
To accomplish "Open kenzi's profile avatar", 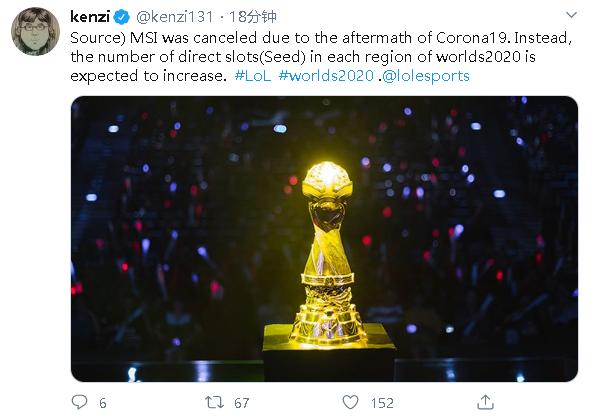I will click(x=35, y=31).
